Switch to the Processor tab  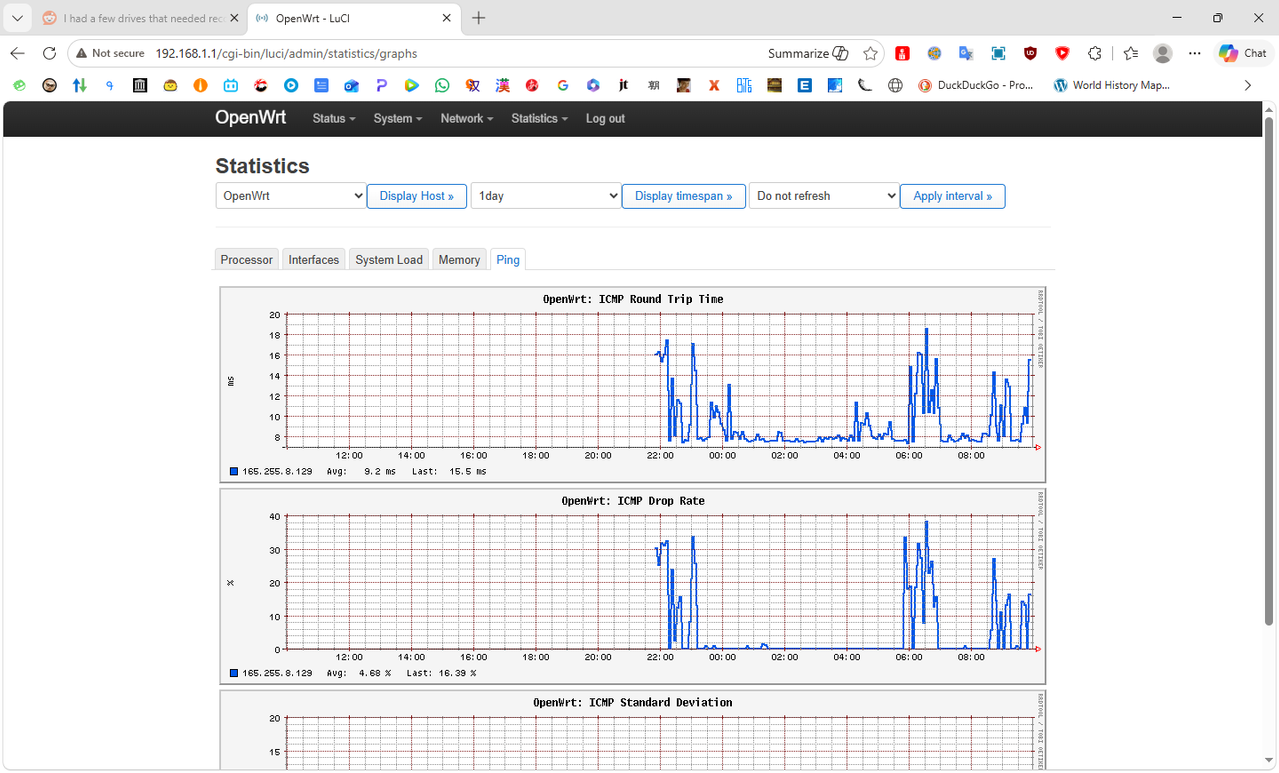pos(247,259)
